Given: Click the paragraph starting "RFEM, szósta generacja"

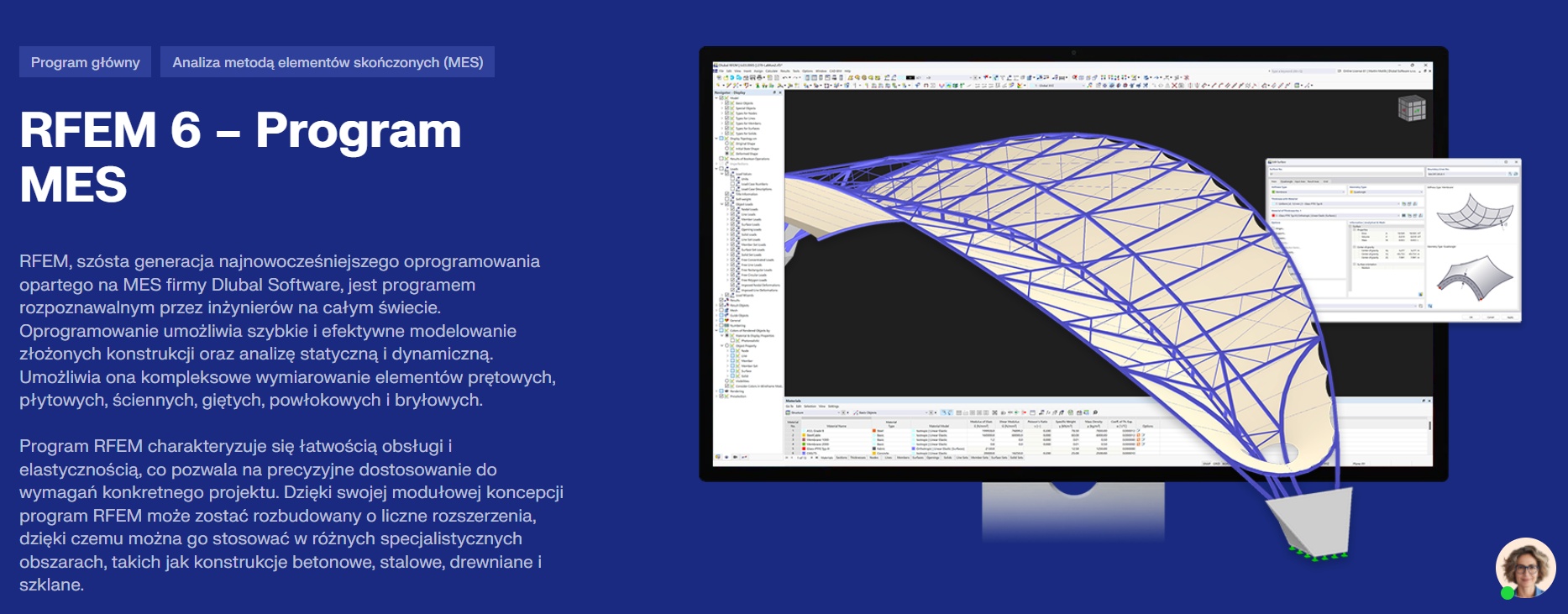Looking at the screenshot, I should click(288, 331).
